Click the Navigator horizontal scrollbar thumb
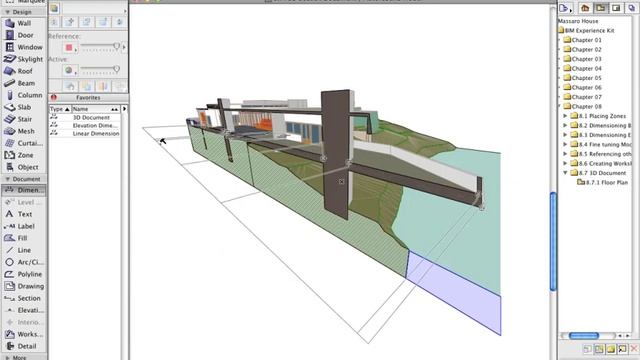This screenshot has width=640, height=360. coord(584,336)
